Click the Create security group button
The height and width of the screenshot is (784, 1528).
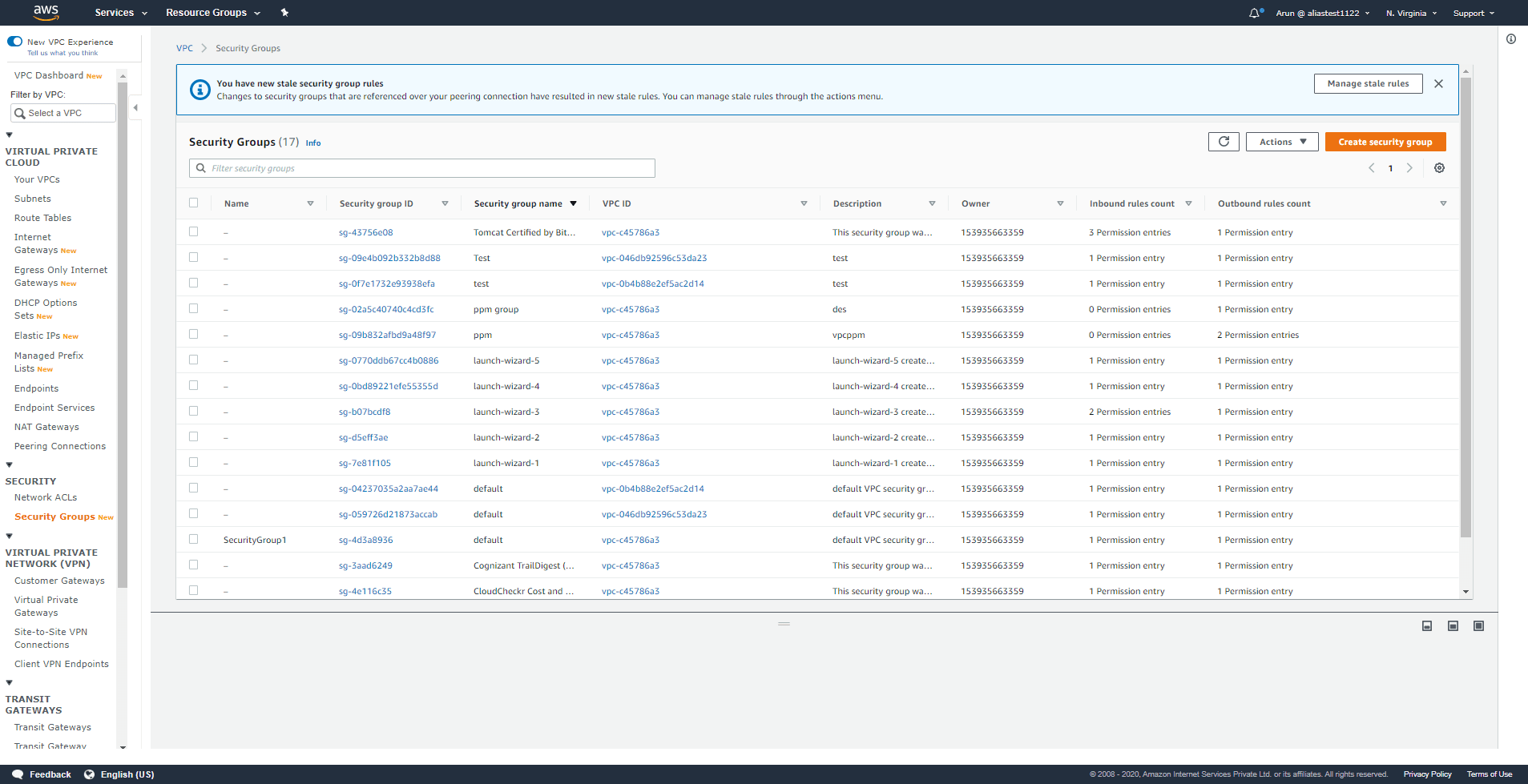[1385, 141]
